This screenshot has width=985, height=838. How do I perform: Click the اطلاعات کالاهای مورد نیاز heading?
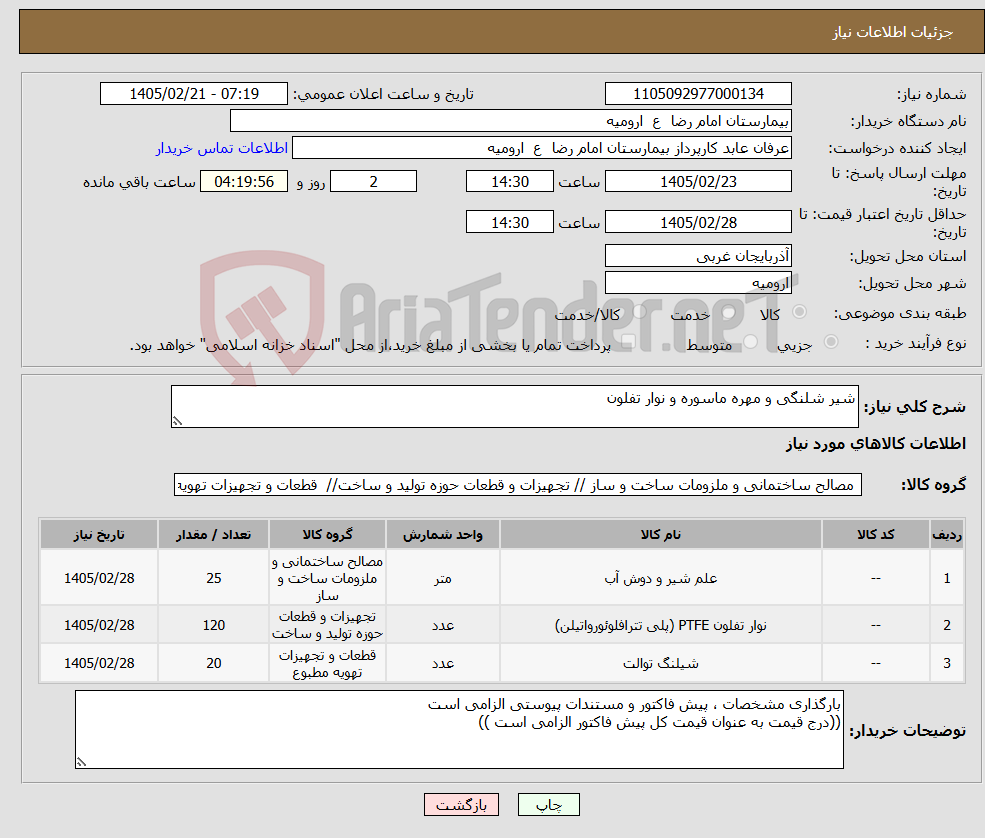point(876,443)
